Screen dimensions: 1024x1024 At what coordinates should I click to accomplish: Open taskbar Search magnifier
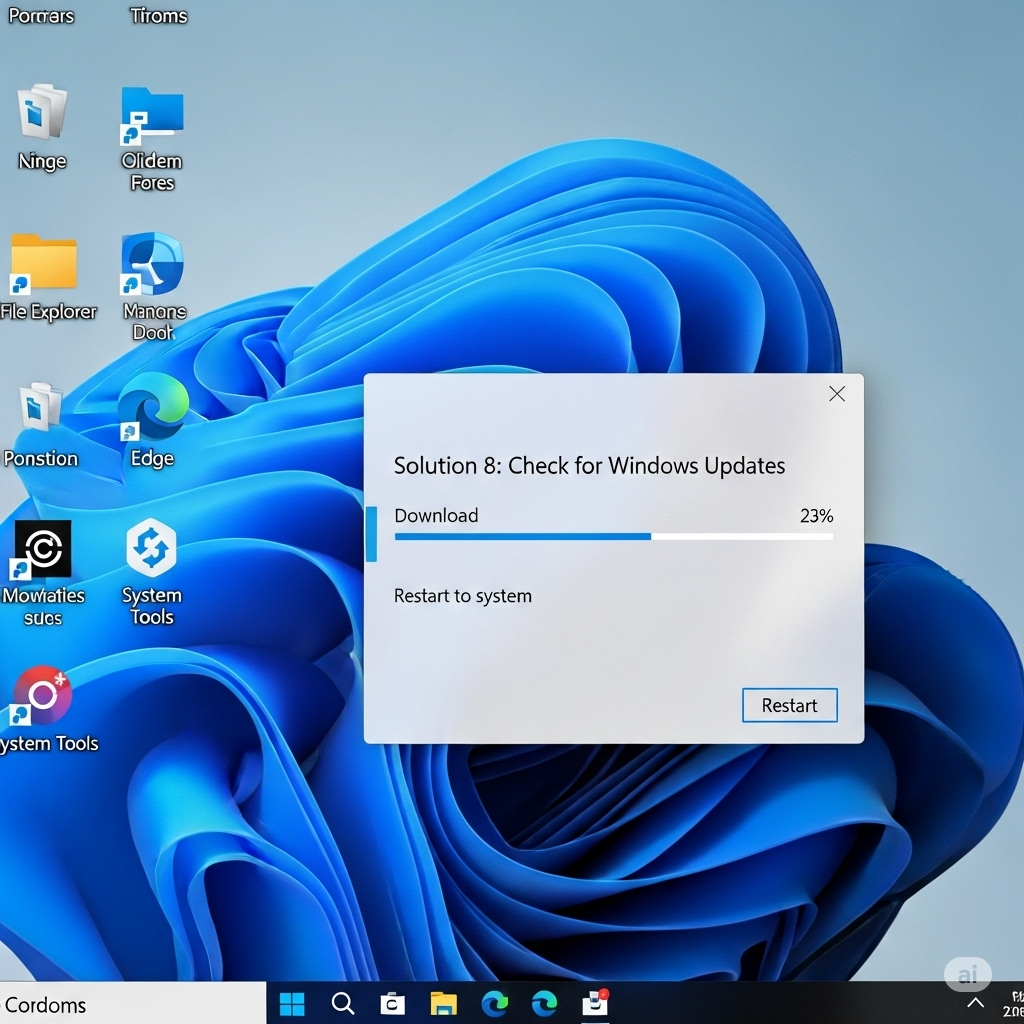[342, 1003]
